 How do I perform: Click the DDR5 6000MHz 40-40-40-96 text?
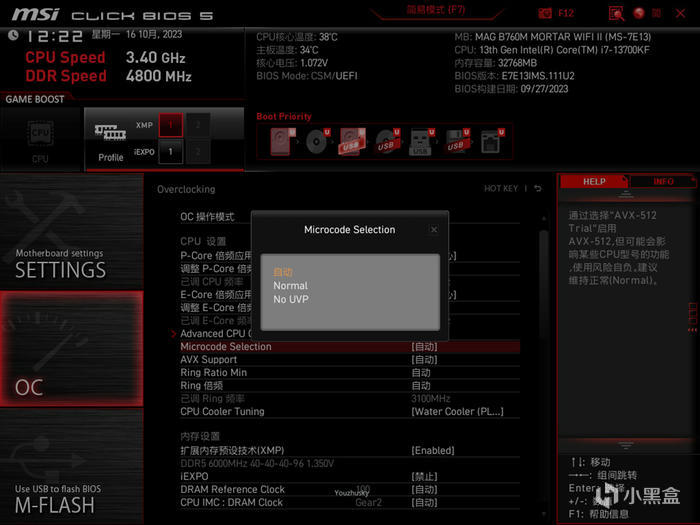[x=257, y=463]
